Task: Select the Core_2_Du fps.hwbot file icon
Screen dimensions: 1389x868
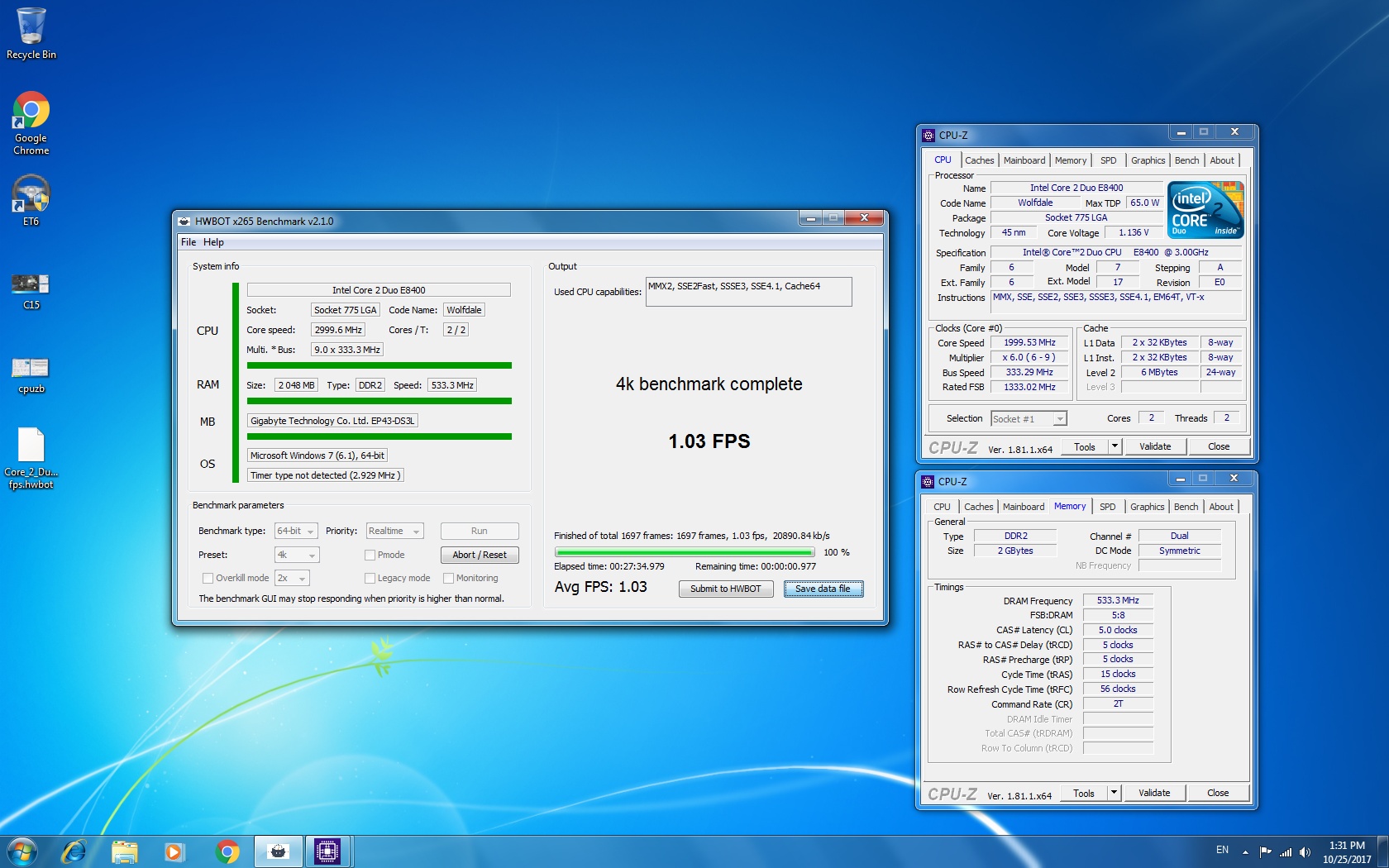Action: coord(31,458)
